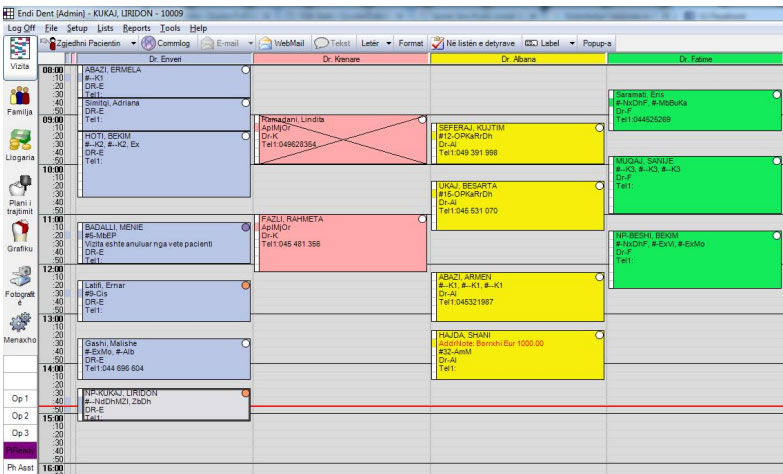Open the Llogaria account module

click(20, 146)
